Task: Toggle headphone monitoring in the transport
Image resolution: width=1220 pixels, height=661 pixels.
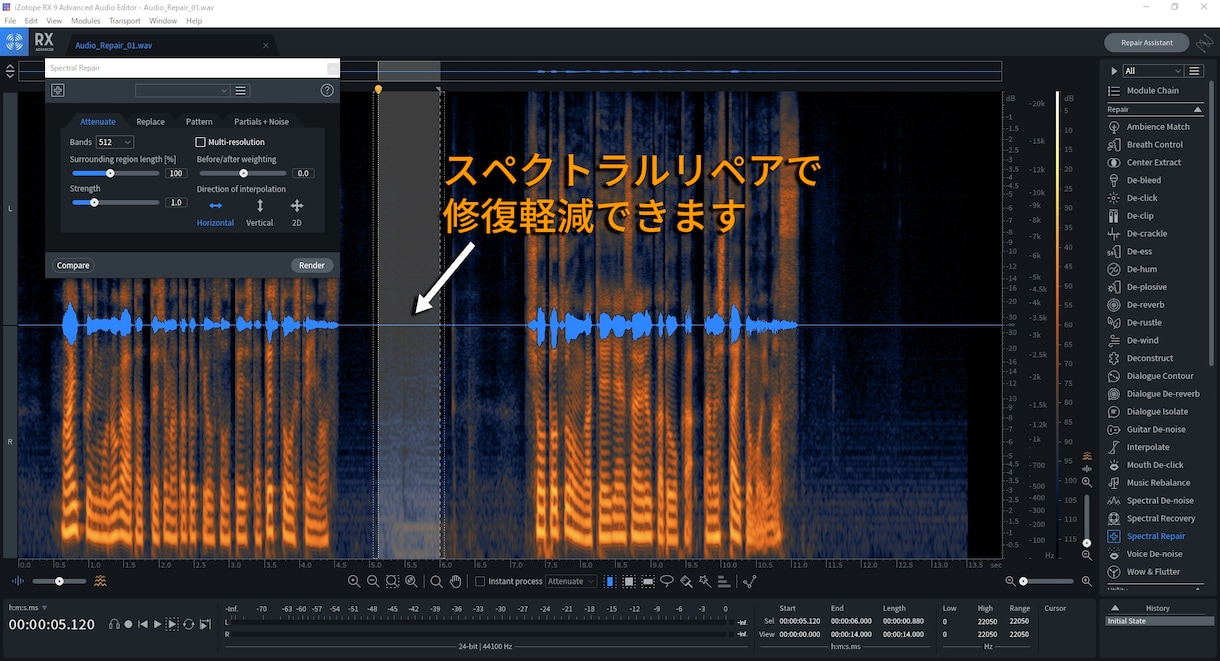Action: [114, 624]
